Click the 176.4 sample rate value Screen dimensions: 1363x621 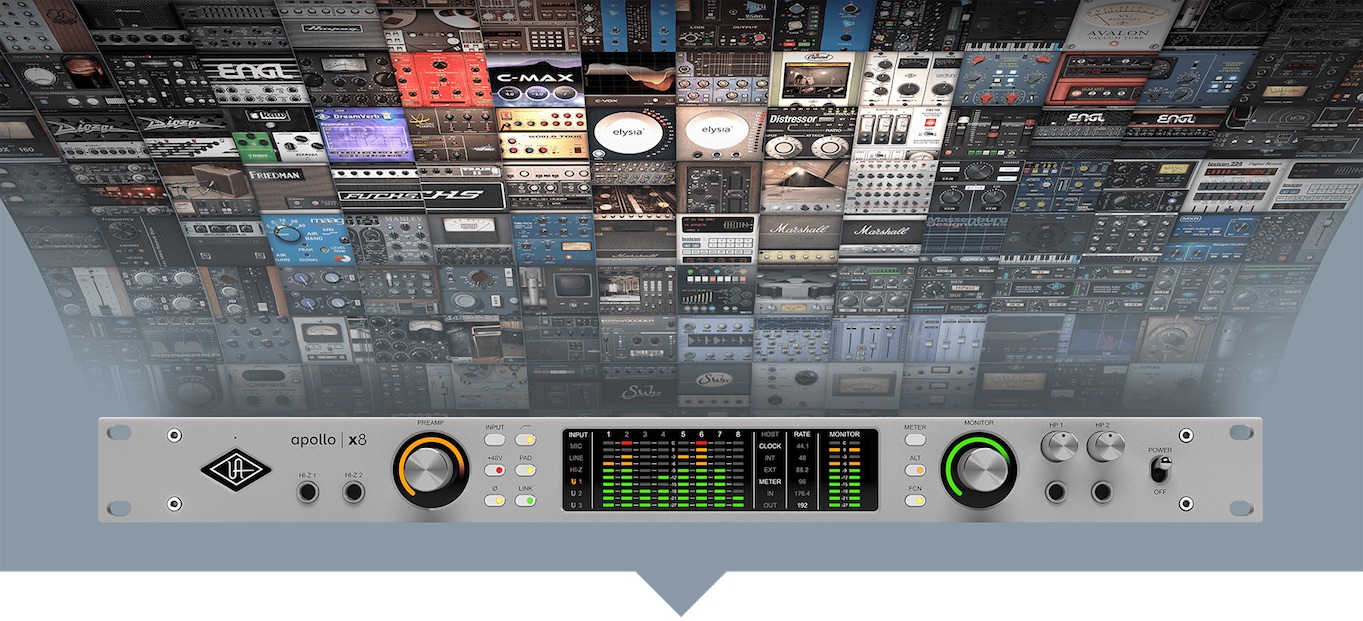[x=802, y=494]
